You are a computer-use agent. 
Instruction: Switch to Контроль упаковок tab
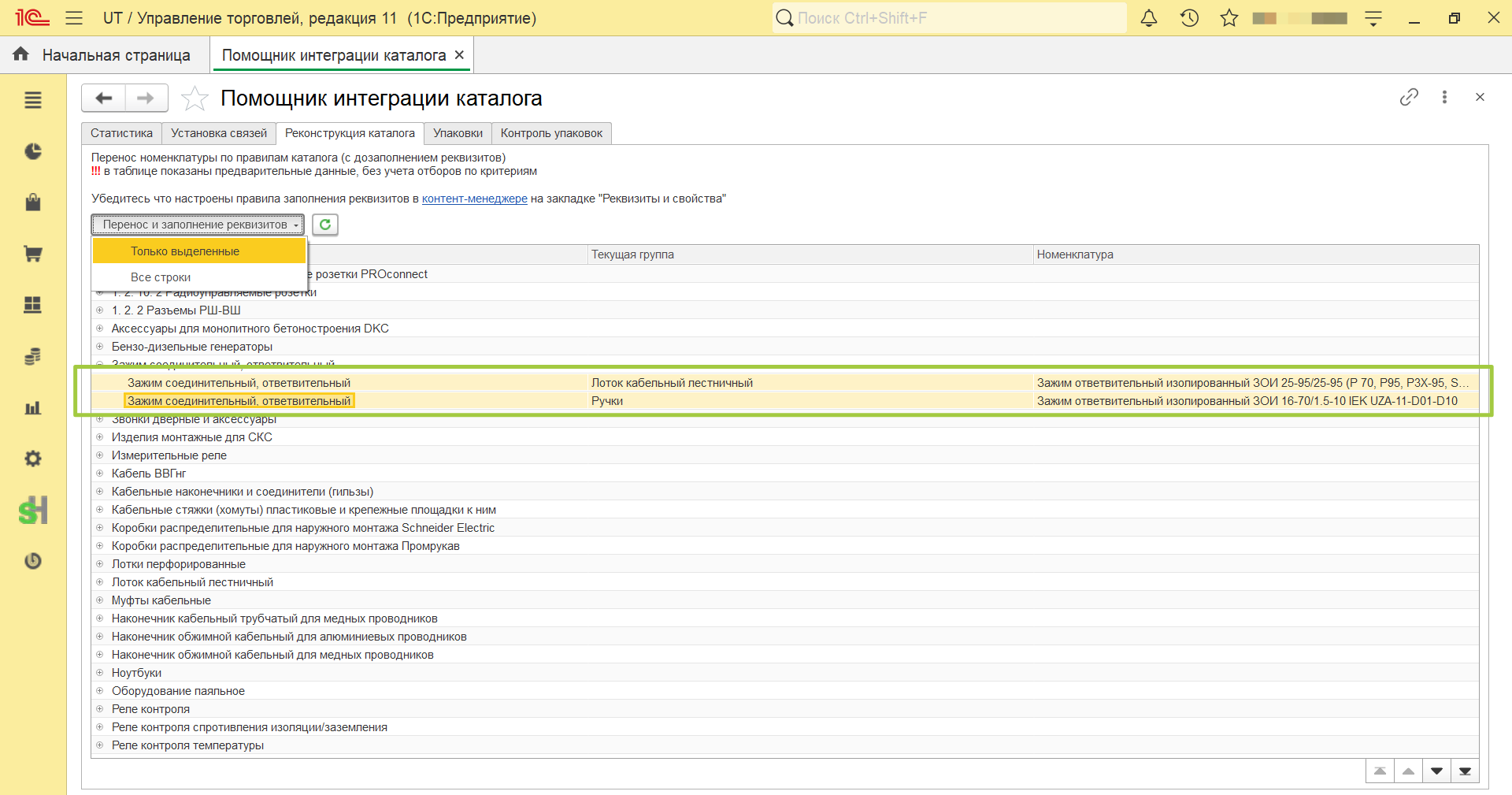[x=551, y=133]
